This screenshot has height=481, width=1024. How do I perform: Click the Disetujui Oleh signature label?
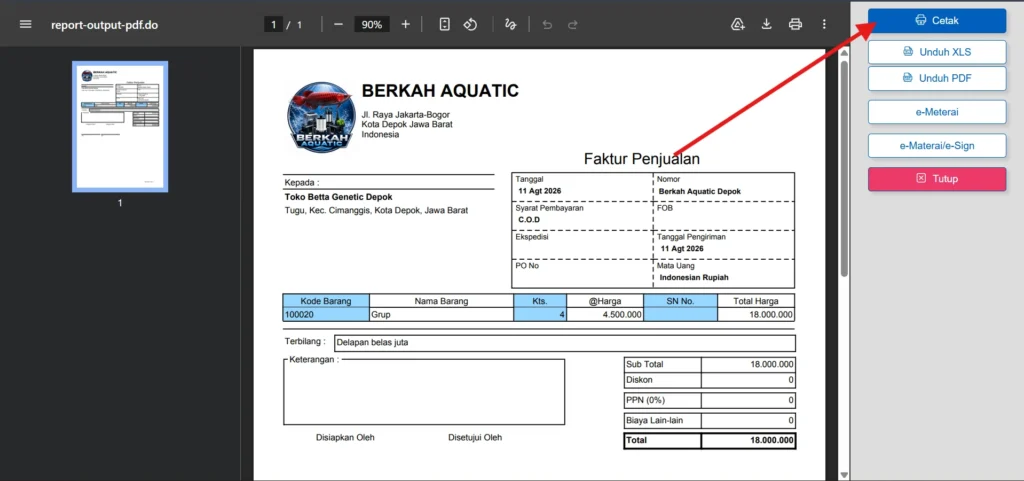475,437
